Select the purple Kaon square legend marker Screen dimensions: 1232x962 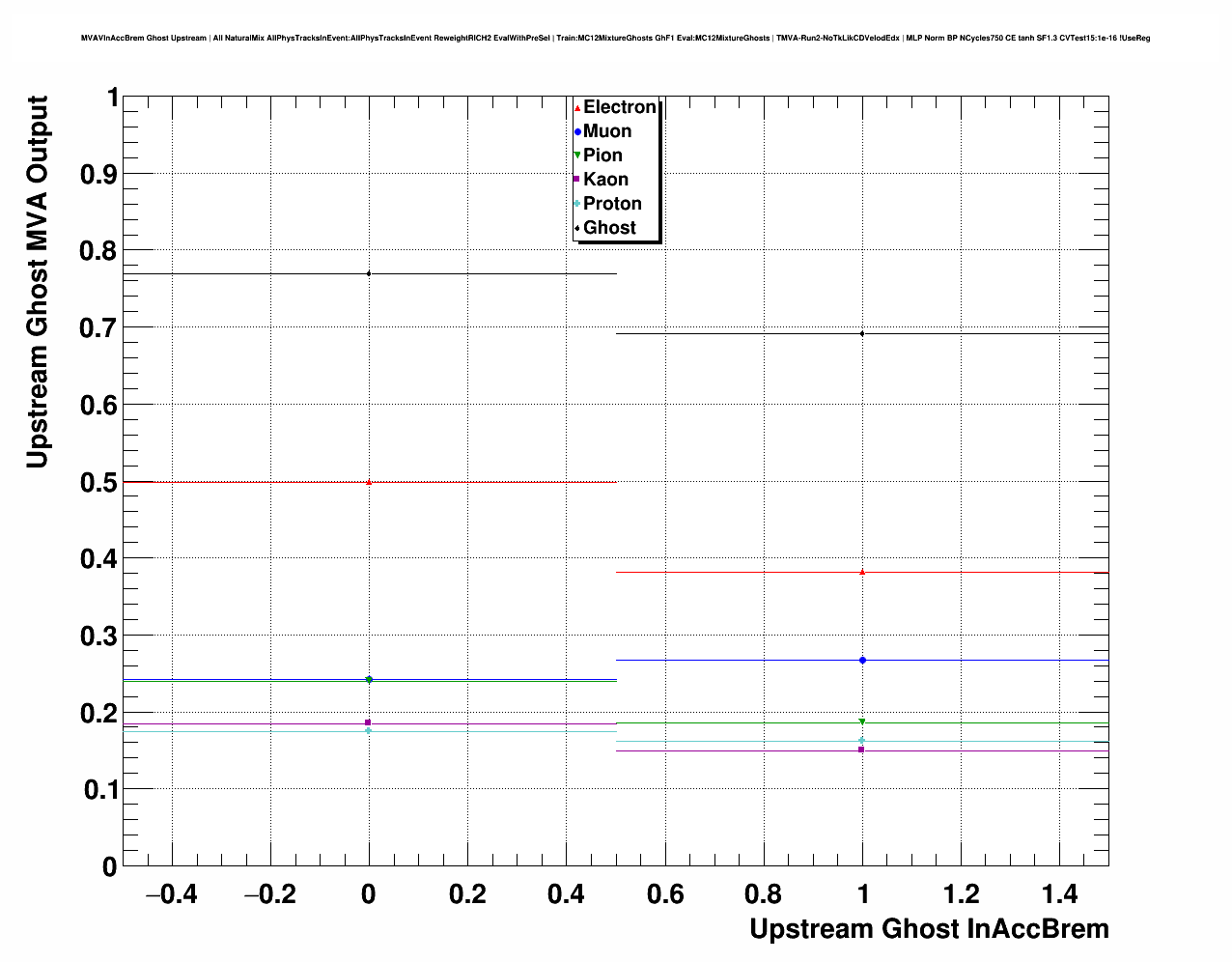click(577, 180)
